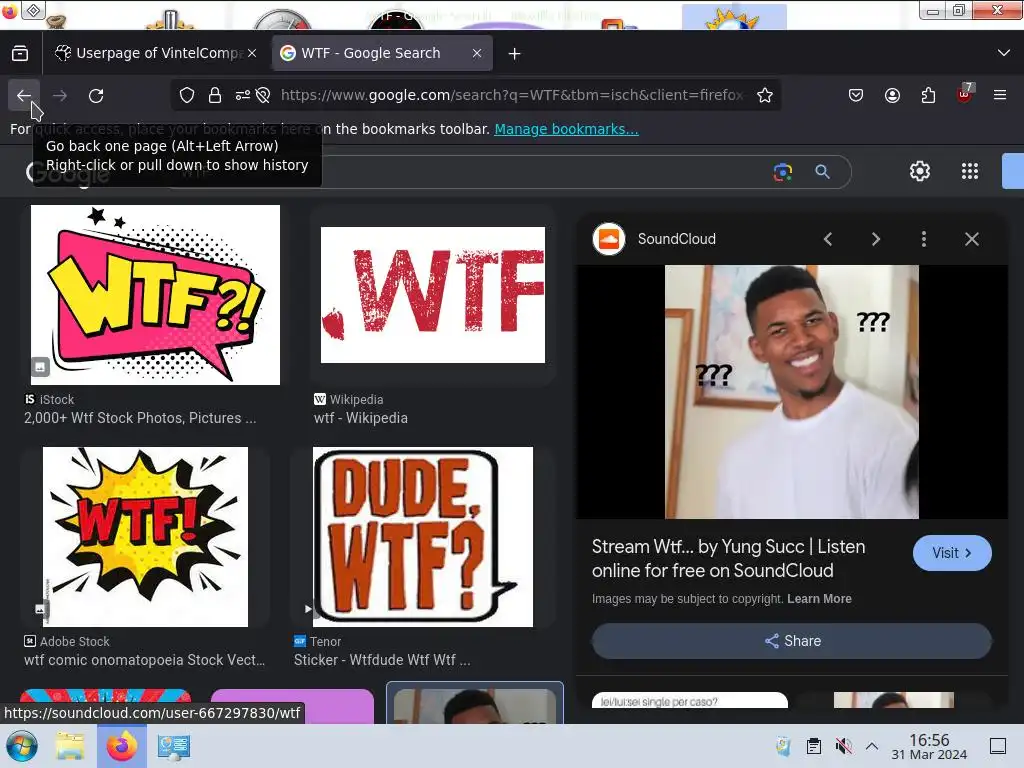The image size is (1024, 768).
Task: Click the forward navigation arrow
Action: [x=60, y=96]
